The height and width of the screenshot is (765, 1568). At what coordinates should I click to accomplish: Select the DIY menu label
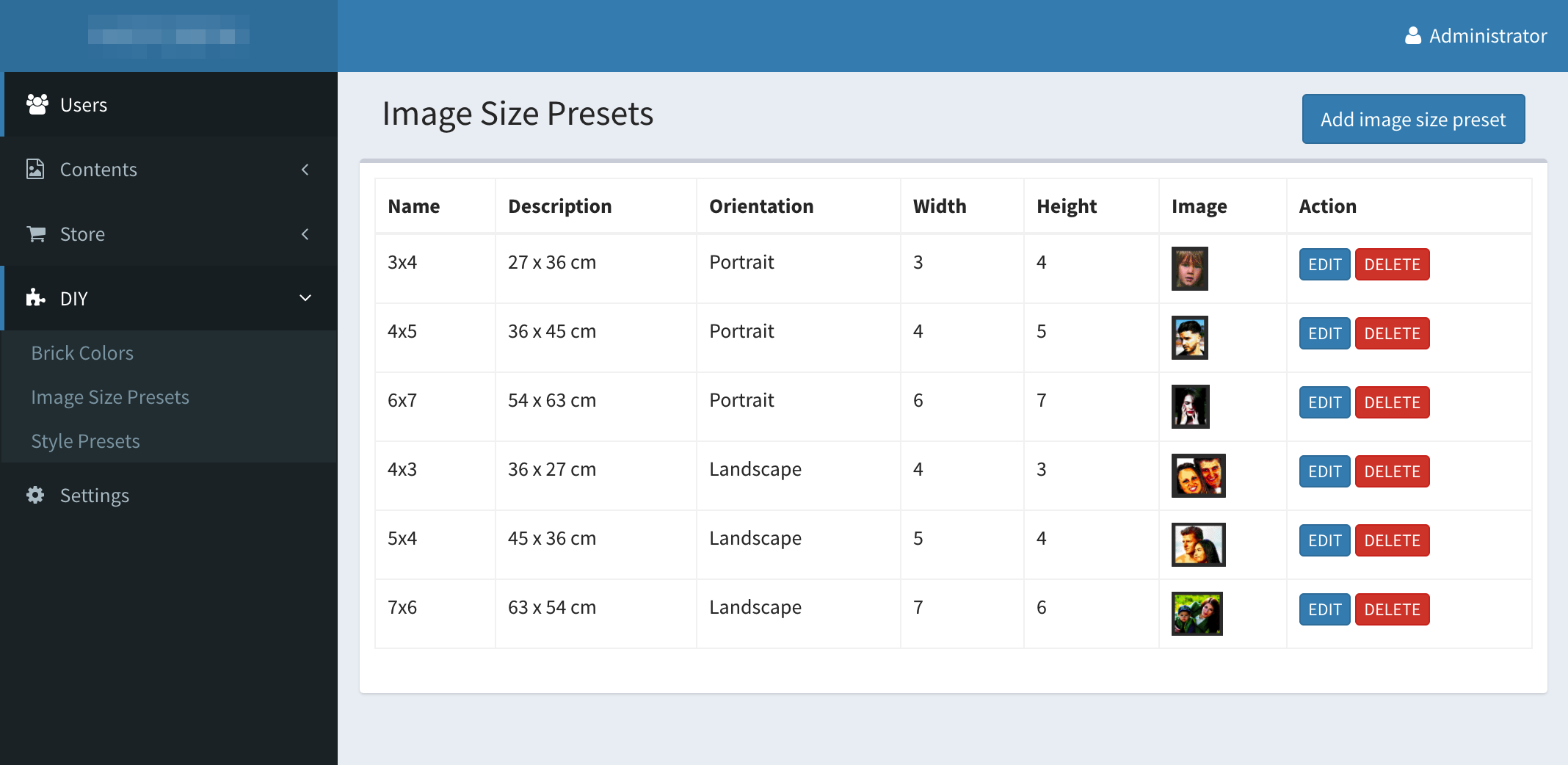[x=73, y=299]
